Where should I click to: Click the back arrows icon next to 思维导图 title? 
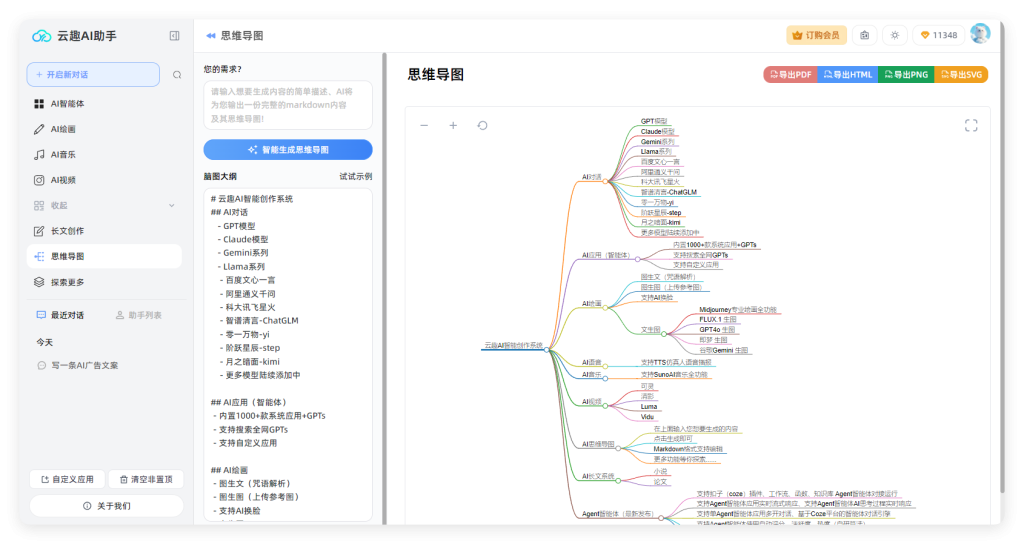[211, 35]
